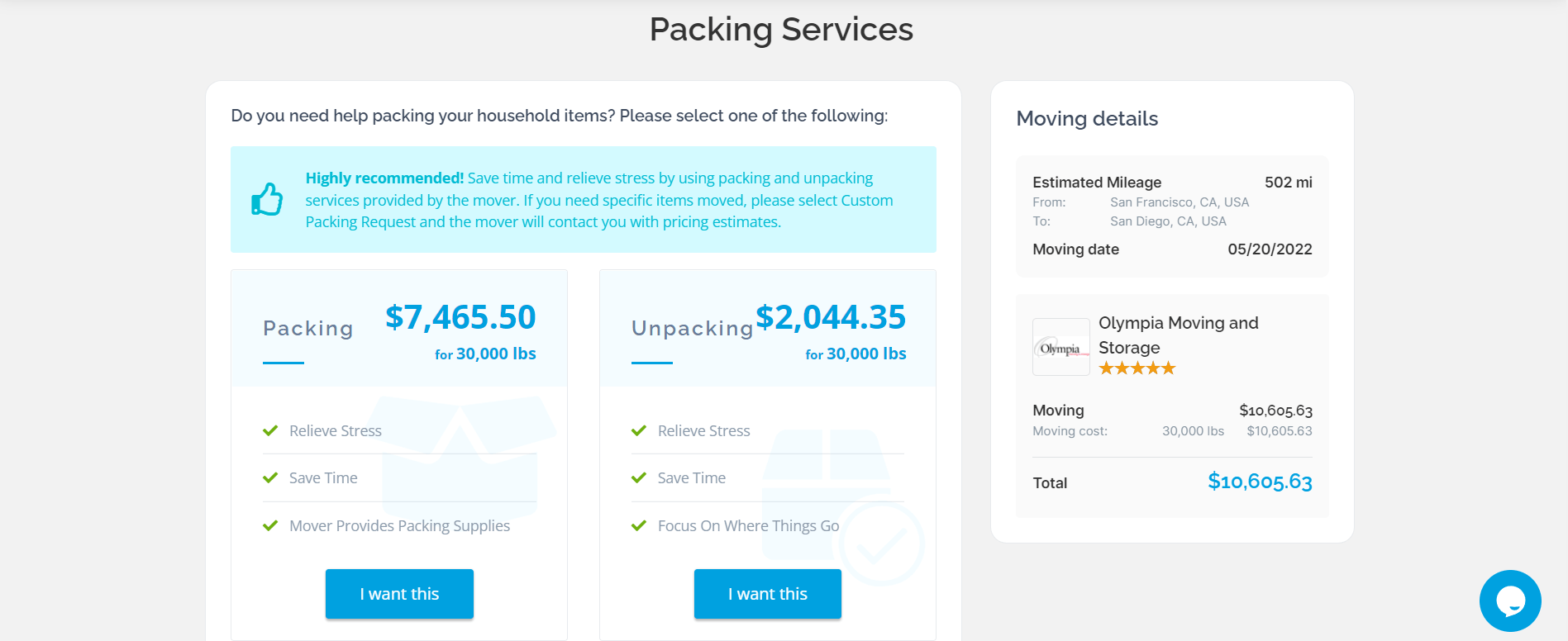Open the chat bubble in bottom right corner
The height and width of the screenshot is (641, 1568).
point(1510,601)
